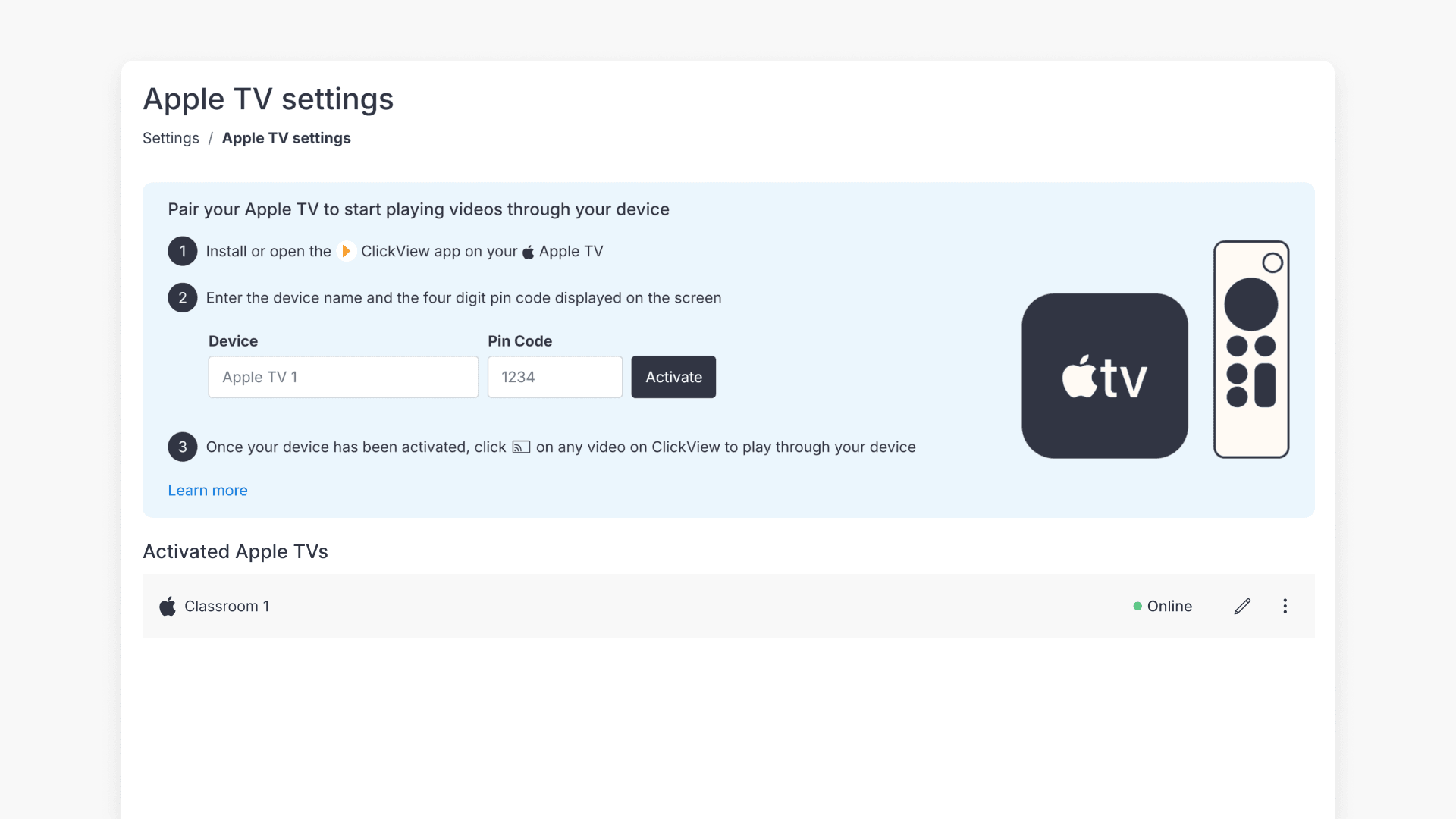Click the Apple icon beside Classroom 1
The image size is (1456, 819).
click(167, 606)
